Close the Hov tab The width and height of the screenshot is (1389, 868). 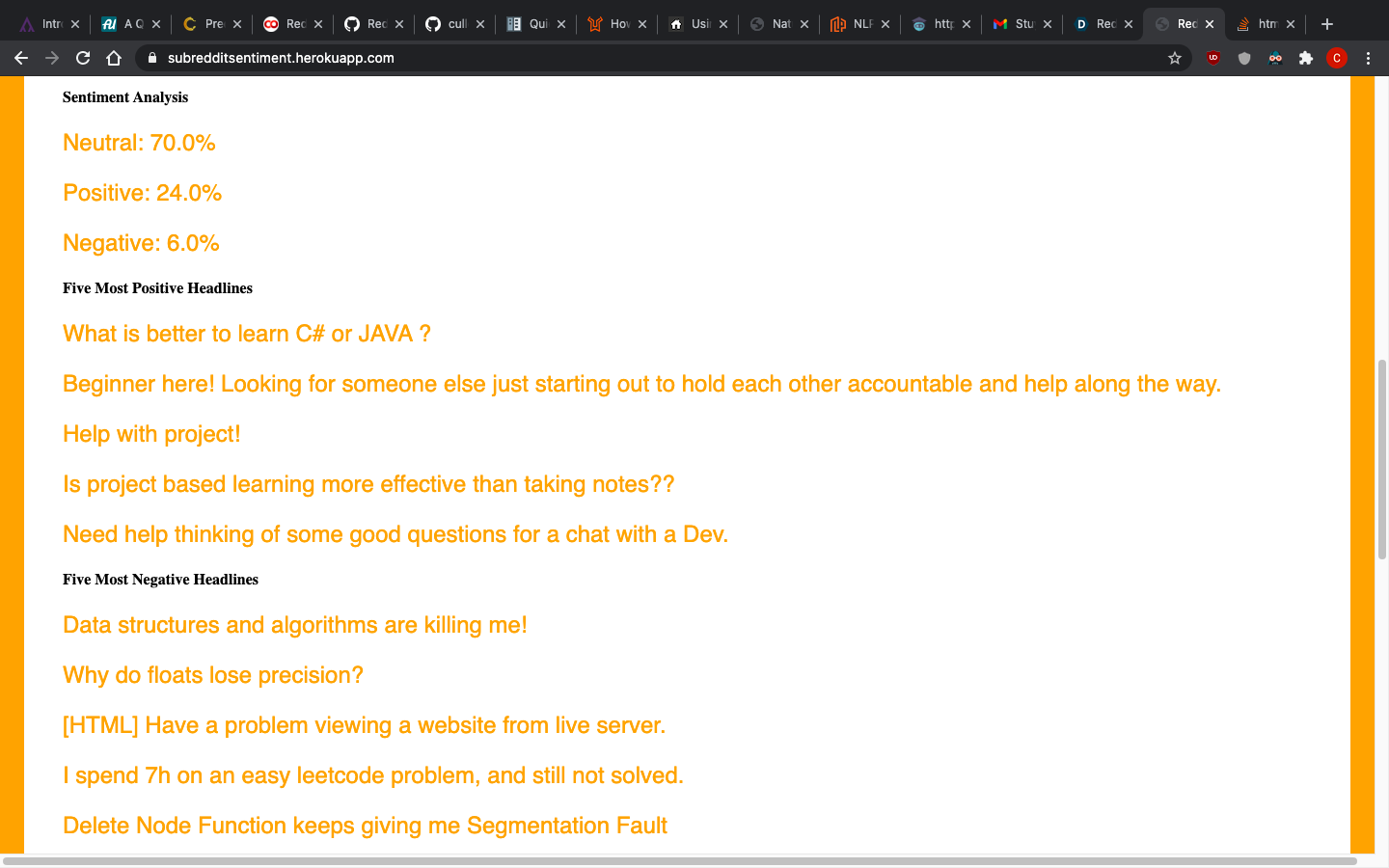click(x=642, y=24)
